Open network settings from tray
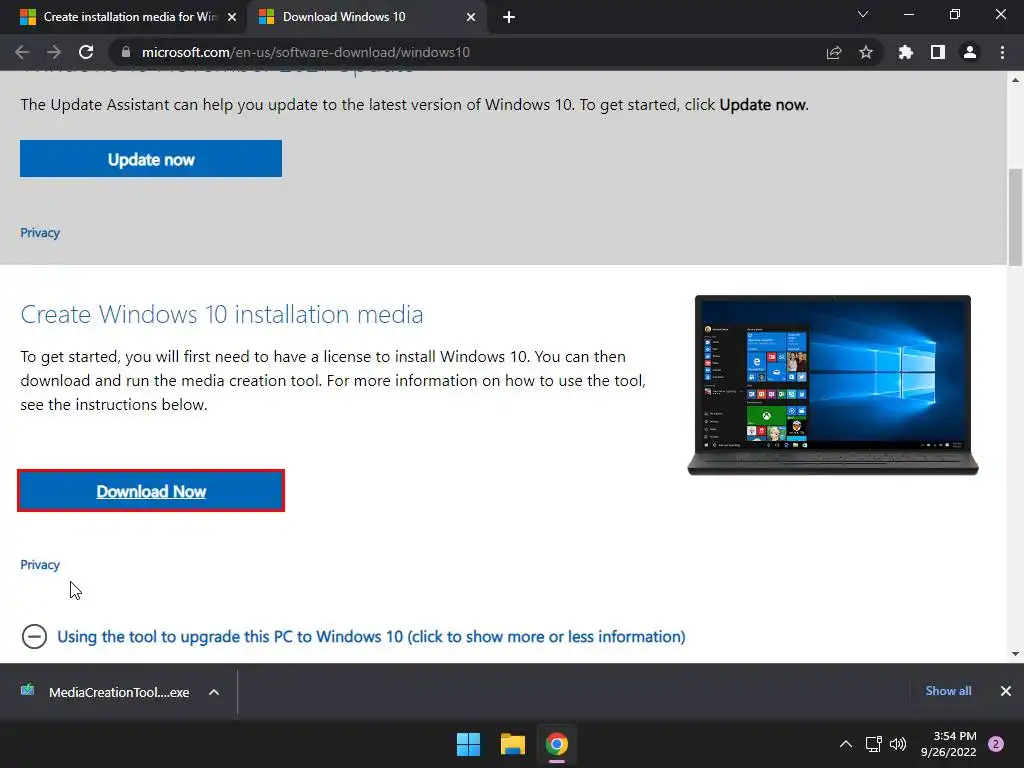The image size is (1024, 768). click(873, 744)
